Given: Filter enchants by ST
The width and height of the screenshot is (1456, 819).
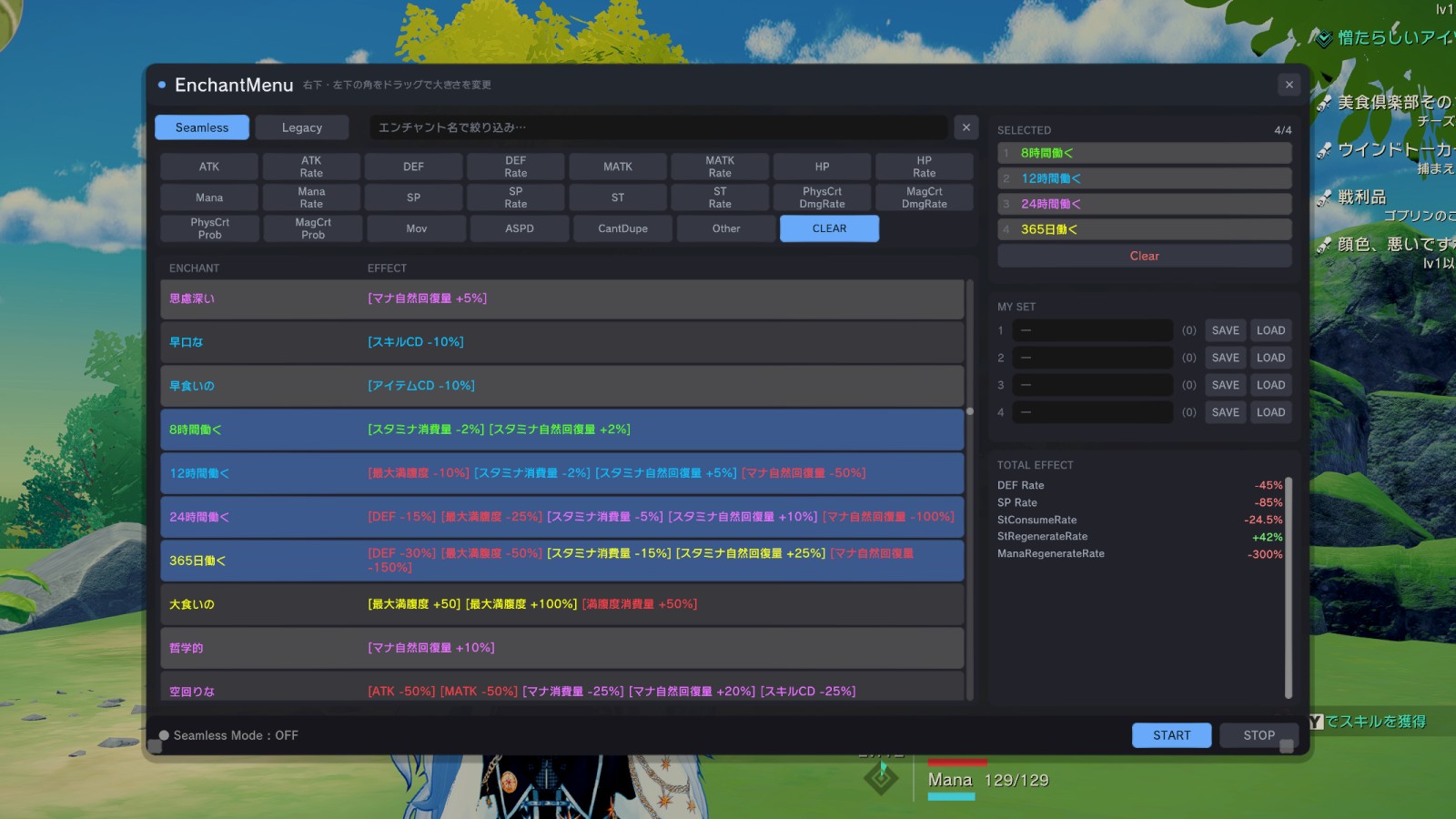Looking at the screenshot, I should tap(618, 197).
